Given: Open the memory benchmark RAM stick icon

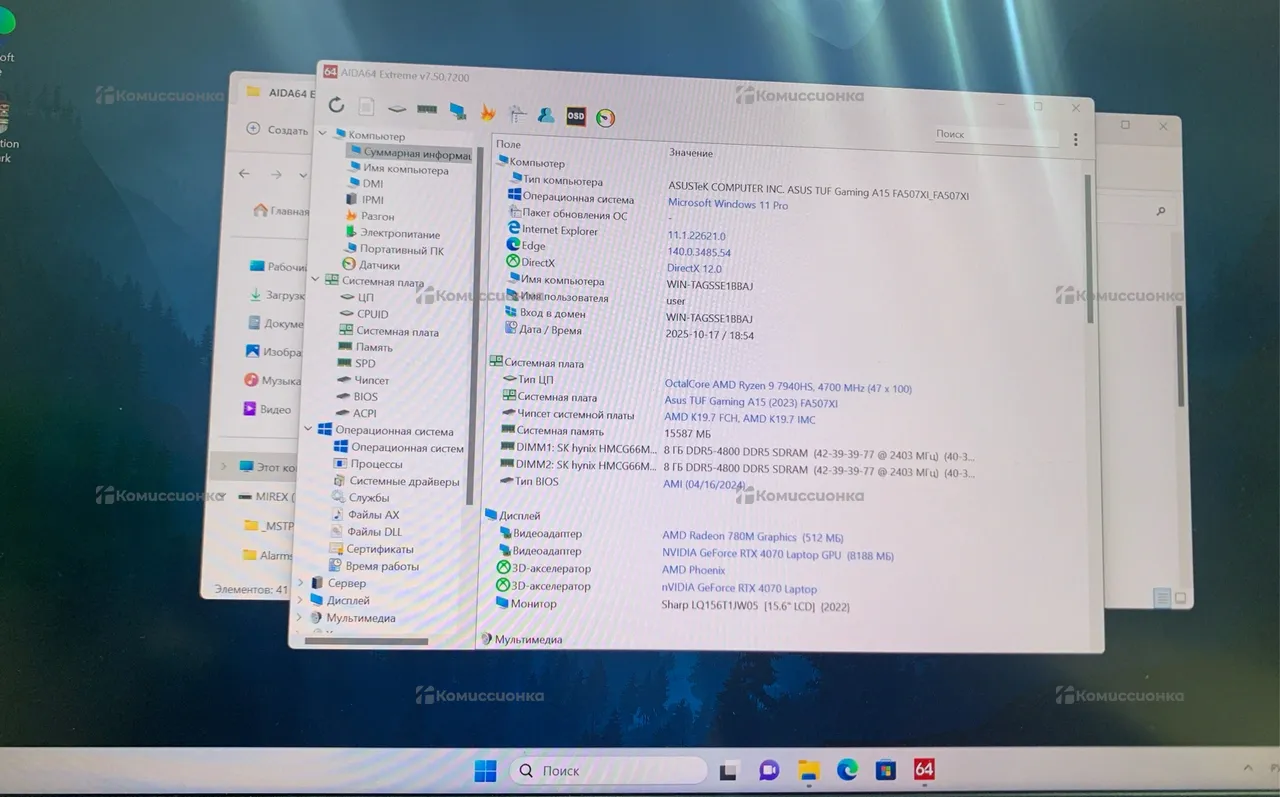Looking at the screenshot, I should (x=427, y=109).
